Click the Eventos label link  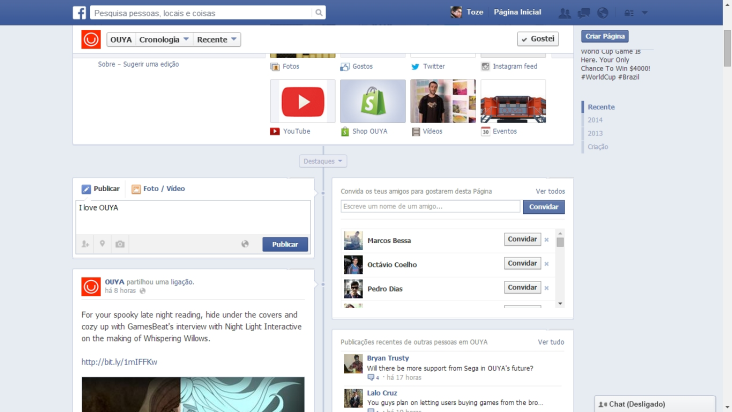click(x=505, y=131)
